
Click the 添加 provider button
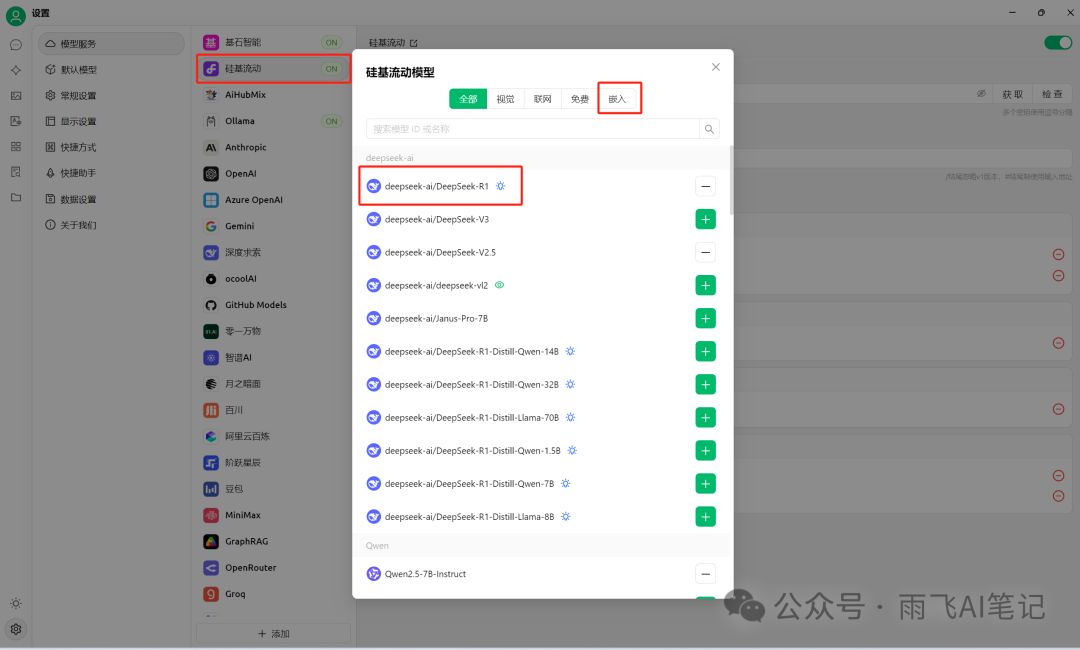click(x=273, y=633)
